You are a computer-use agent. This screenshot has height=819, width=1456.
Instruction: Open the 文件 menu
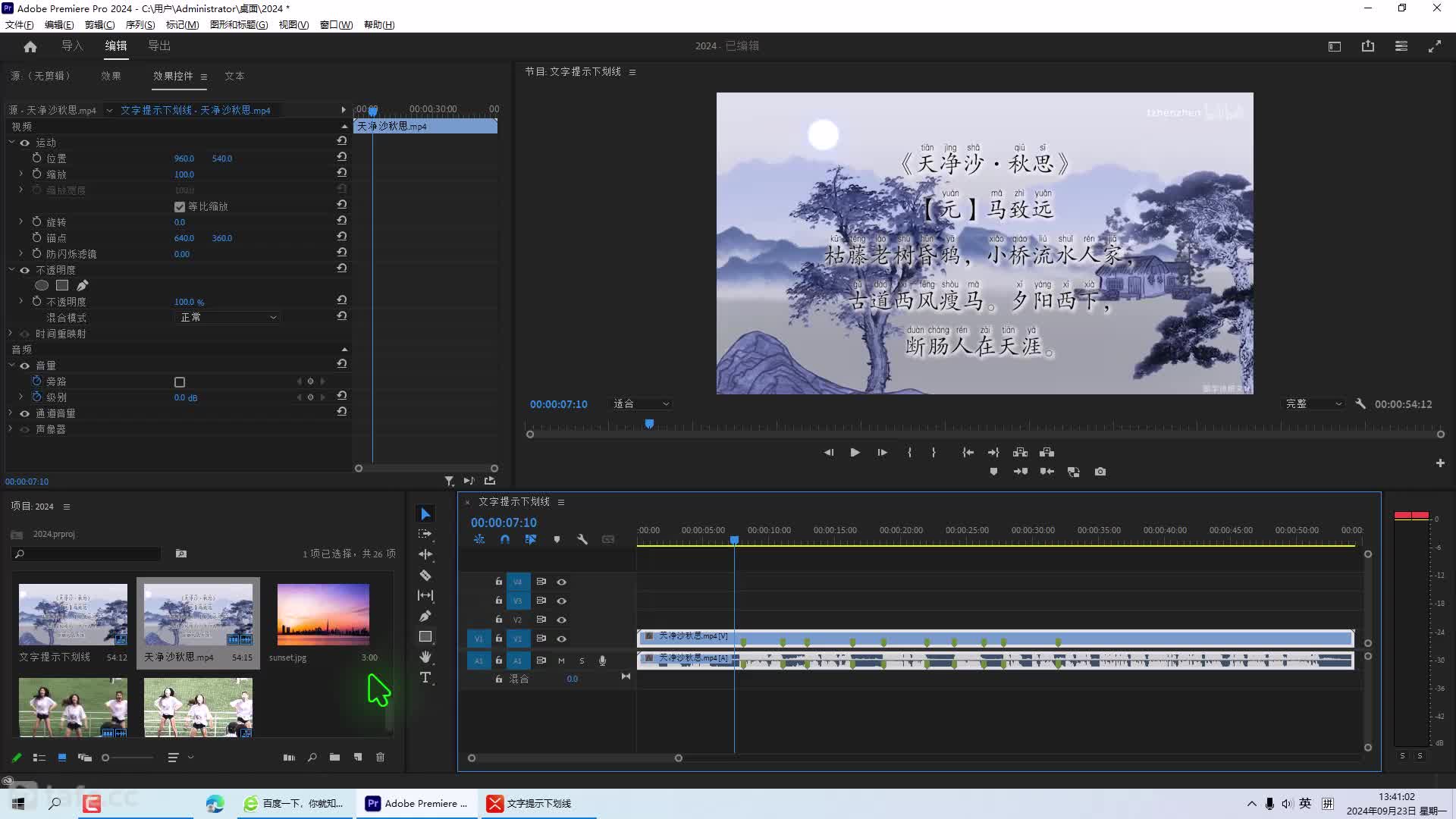[x=19, y=25]
